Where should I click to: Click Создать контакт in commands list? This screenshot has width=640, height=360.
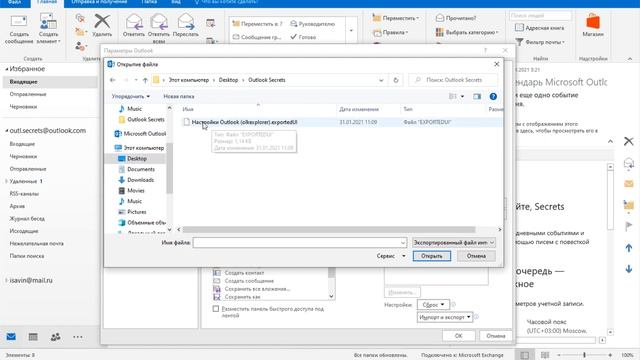[x=244, y=273]
